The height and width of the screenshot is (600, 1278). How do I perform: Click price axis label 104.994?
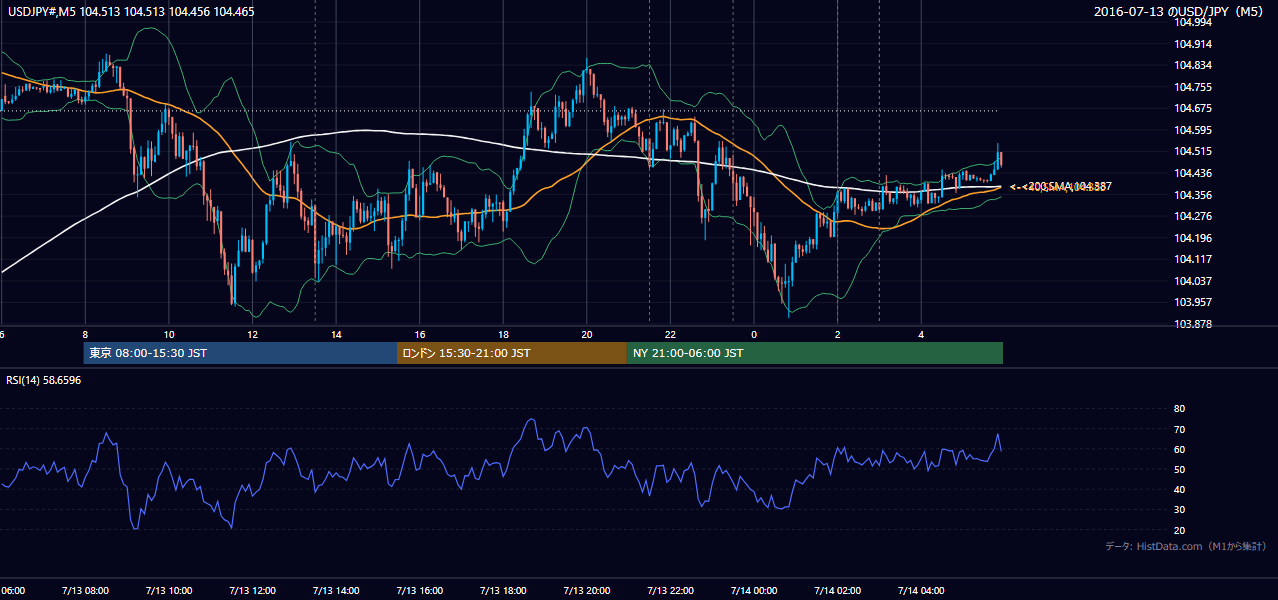click(1192, 22)
